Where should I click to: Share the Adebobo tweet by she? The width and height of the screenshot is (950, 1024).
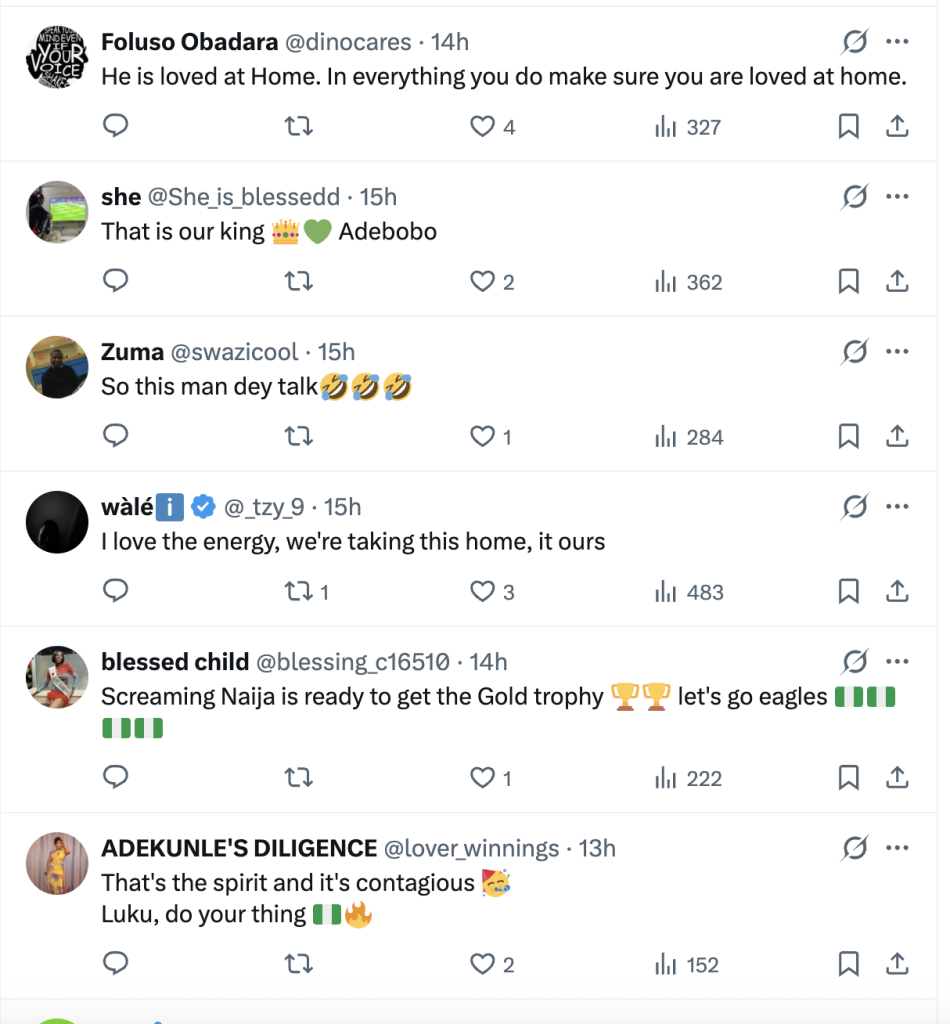897,282
